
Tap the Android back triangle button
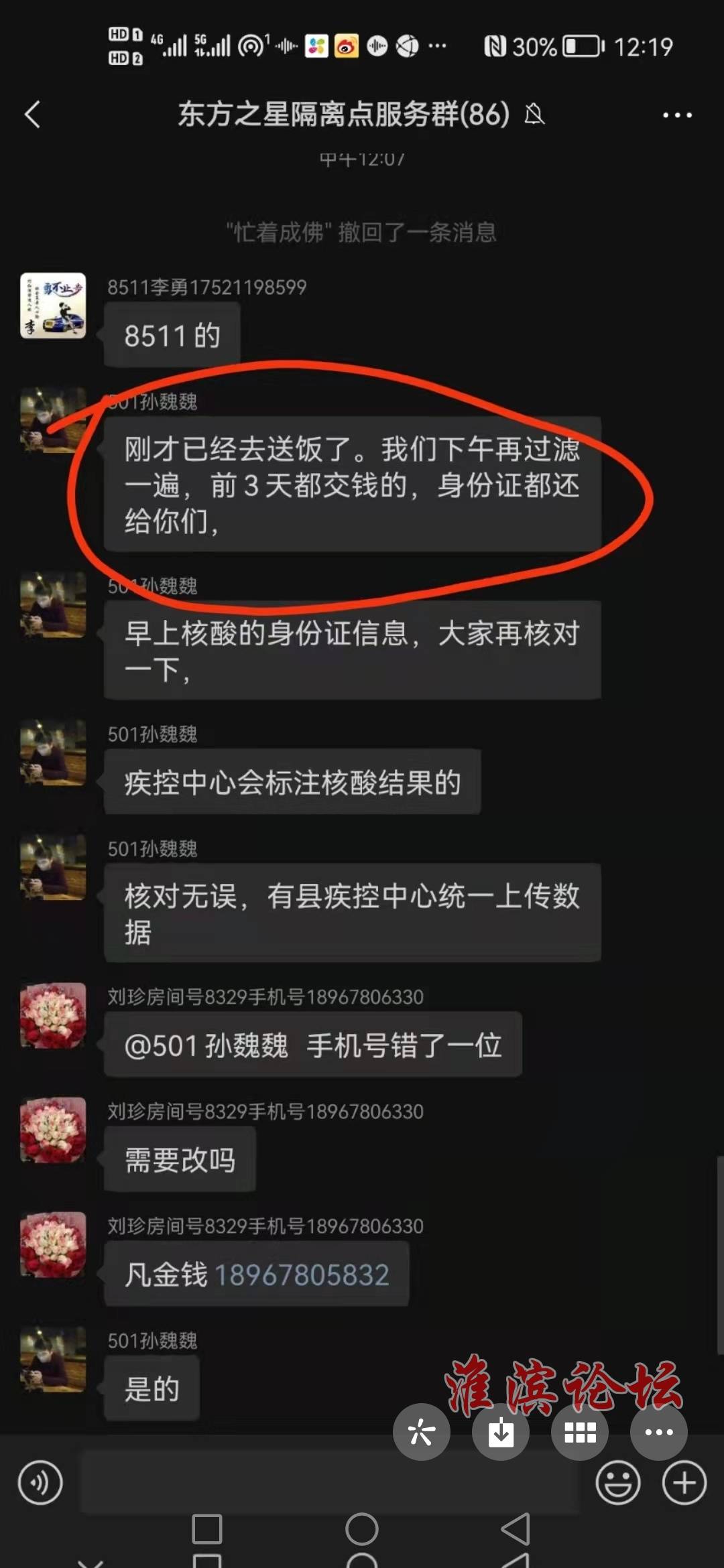click(516, 1530)
